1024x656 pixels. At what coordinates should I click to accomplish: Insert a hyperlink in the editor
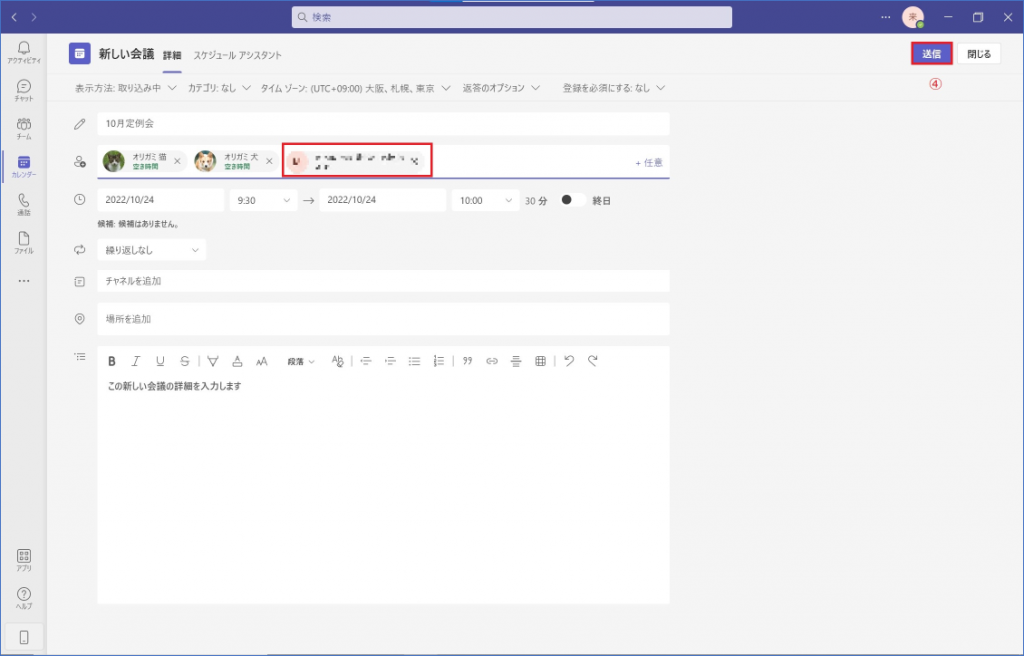click(491, 361)
